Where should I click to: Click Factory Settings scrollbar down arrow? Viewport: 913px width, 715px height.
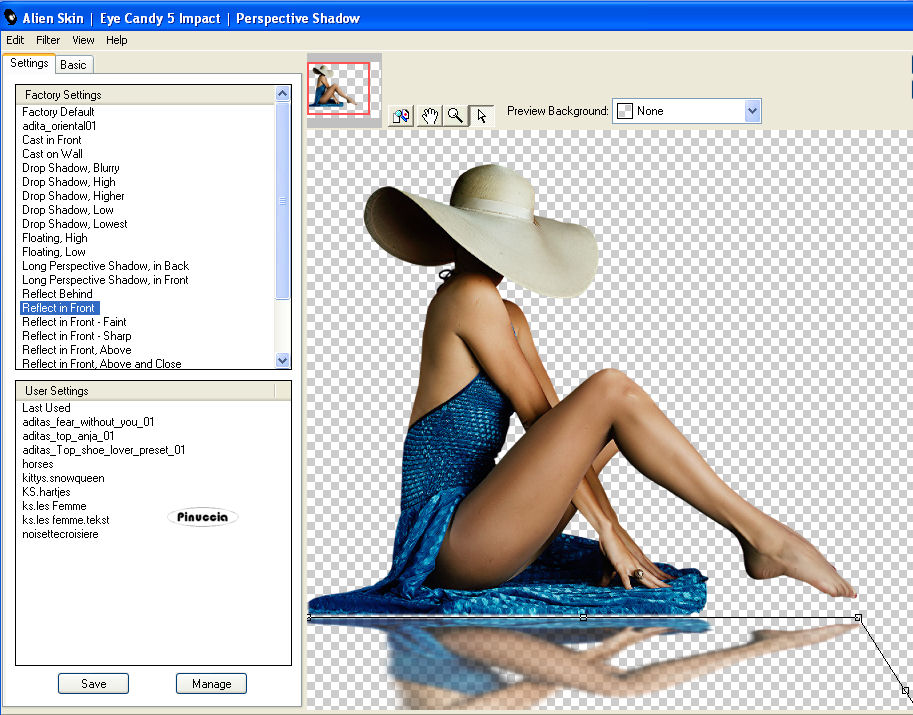coord(282,360)
